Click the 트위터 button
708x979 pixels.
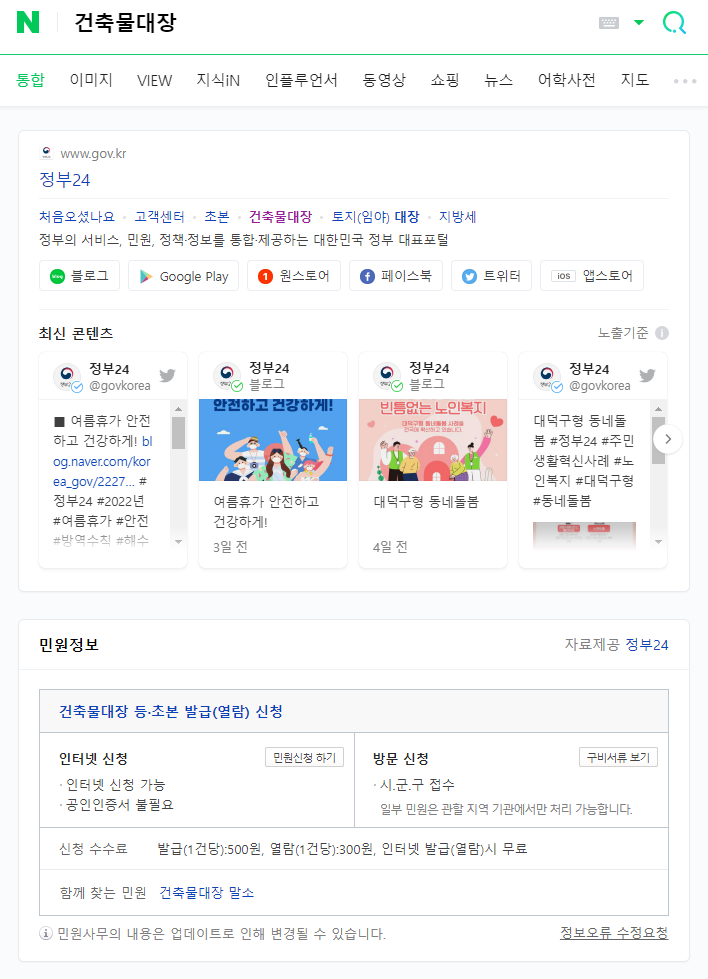tap(491, 276)
